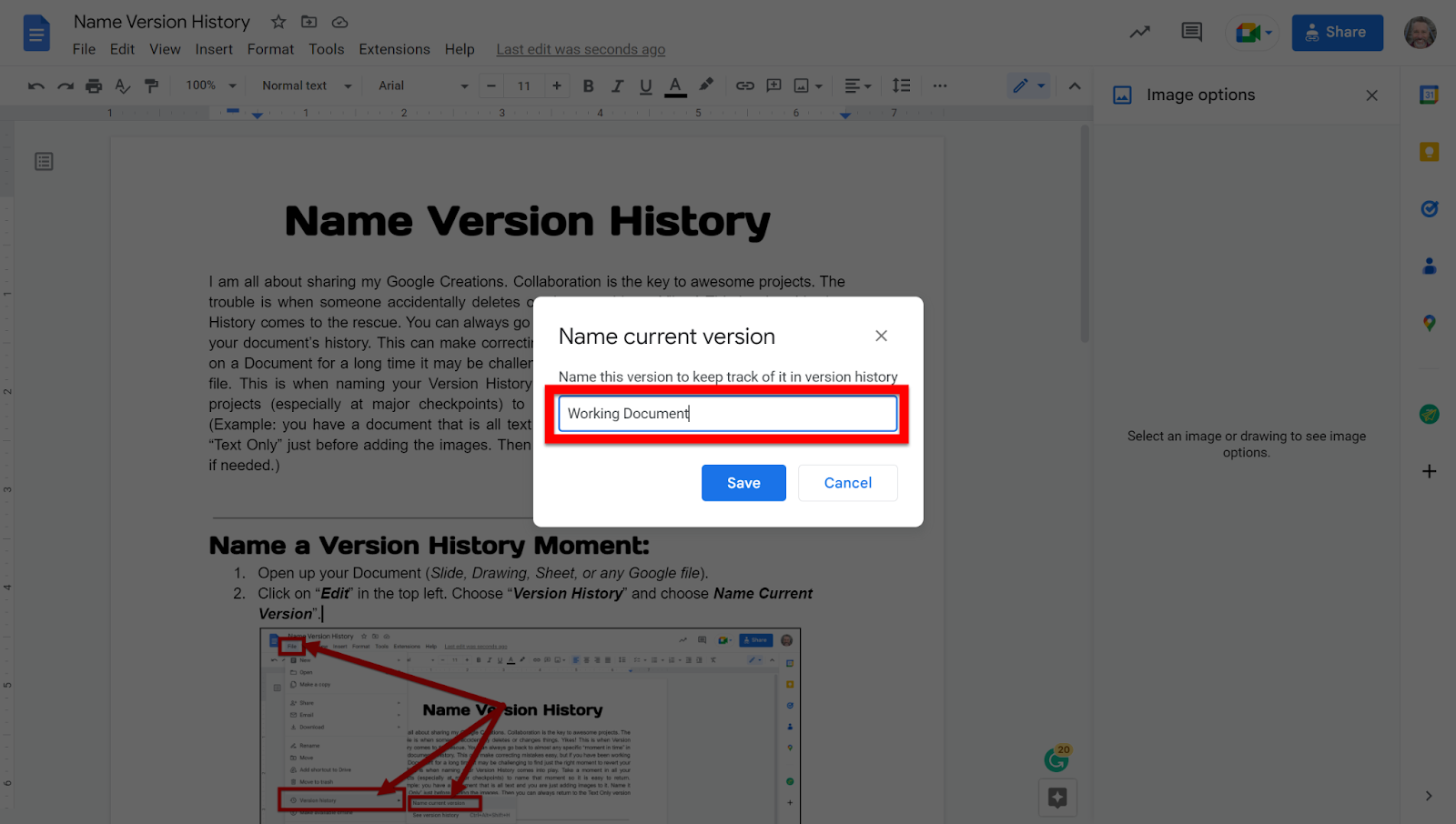Click the redo arrow

tap(66, 85)
